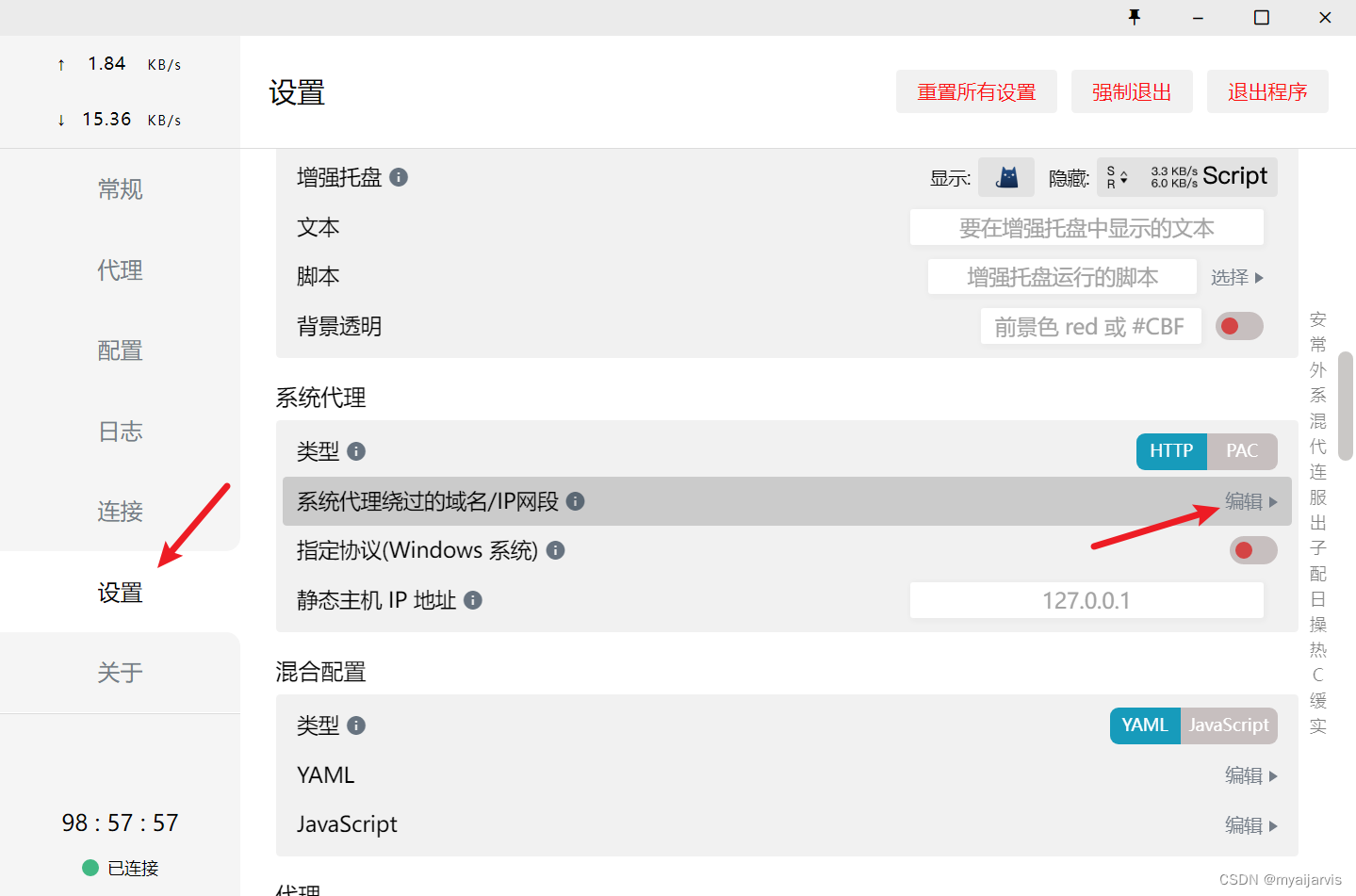This screenshot has height=896, width=1356.
Task: Click the 1.84 KB/s upload speed readout
Action: click(119, 64)
